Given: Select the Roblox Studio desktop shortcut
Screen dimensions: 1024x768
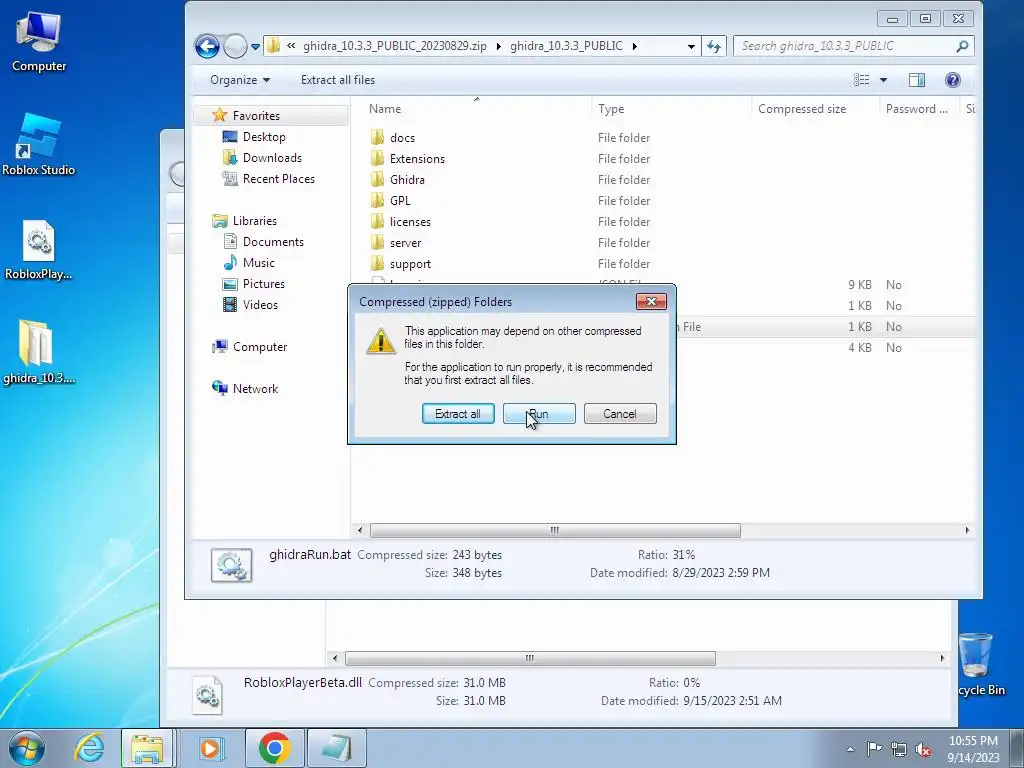Looking at the screenshot, I should pyautogui.click(x=39, y=144).
